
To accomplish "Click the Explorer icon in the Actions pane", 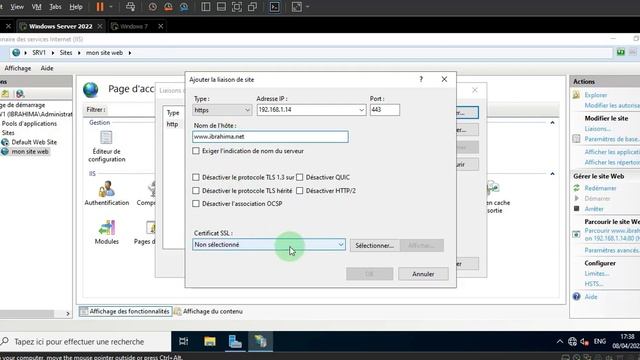I will [576, 95].
